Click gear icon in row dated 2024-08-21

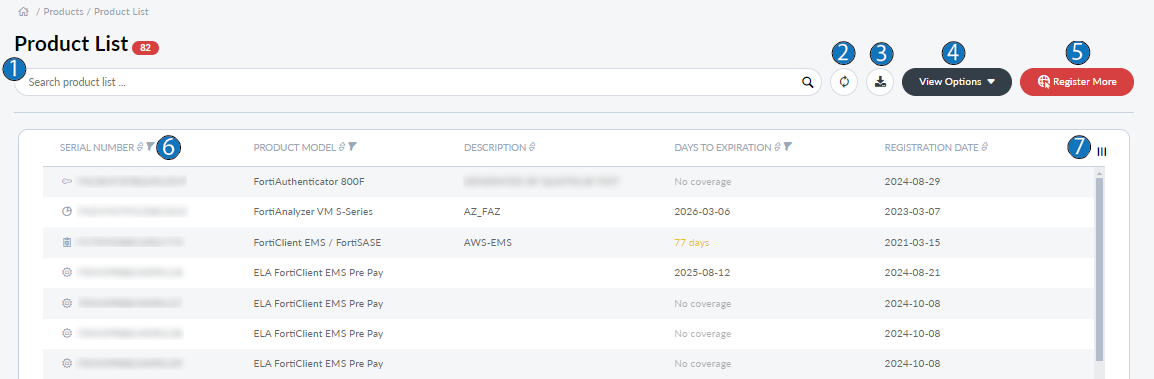pyautogui.click(x=67, y=272)
